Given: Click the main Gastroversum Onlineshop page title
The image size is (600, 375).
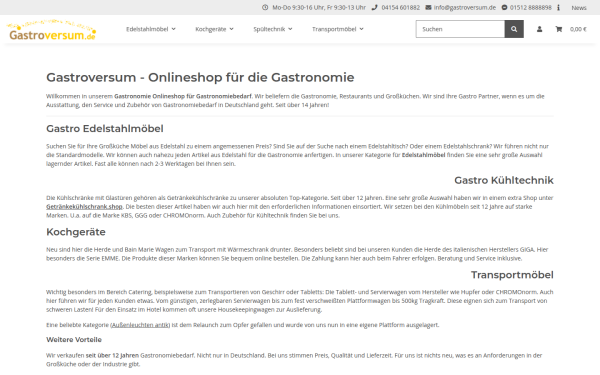Looking at the screenshot, I should [x=200, y=77].
